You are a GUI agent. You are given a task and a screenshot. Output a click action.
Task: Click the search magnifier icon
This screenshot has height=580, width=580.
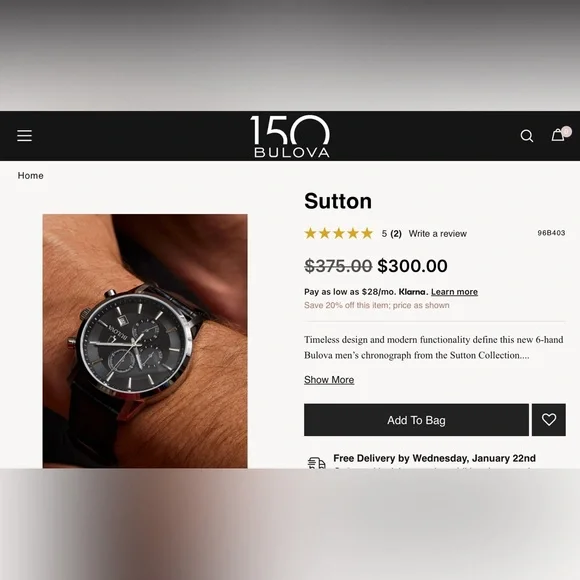tap(526, 136)
